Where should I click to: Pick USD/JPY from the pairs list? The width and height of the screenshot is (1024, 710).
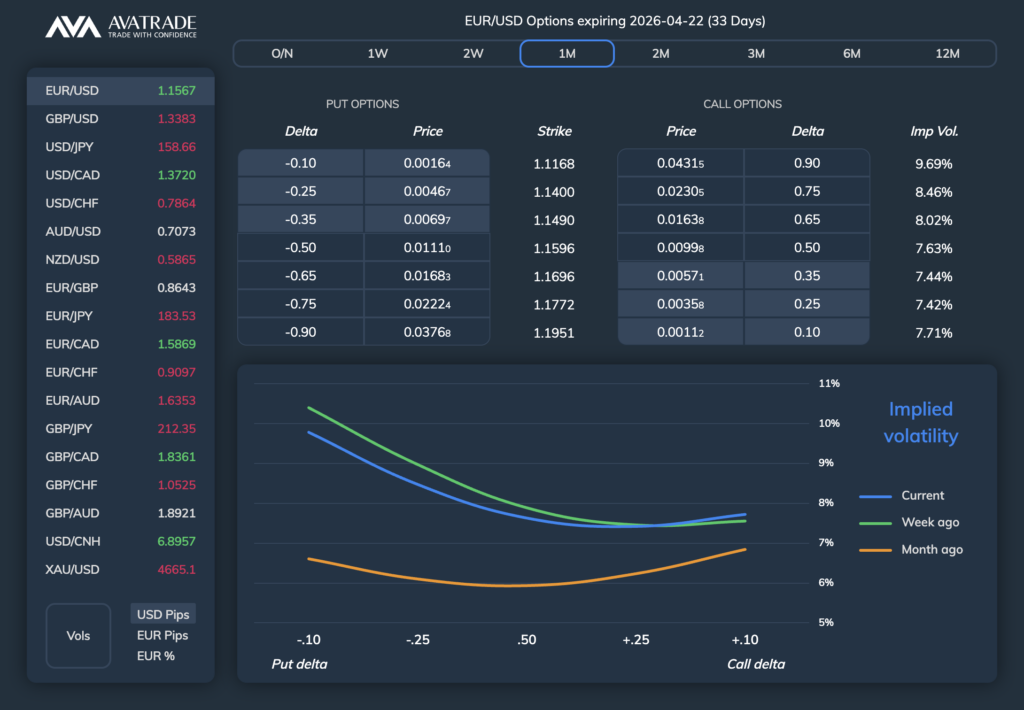click(x=120, y=147)
